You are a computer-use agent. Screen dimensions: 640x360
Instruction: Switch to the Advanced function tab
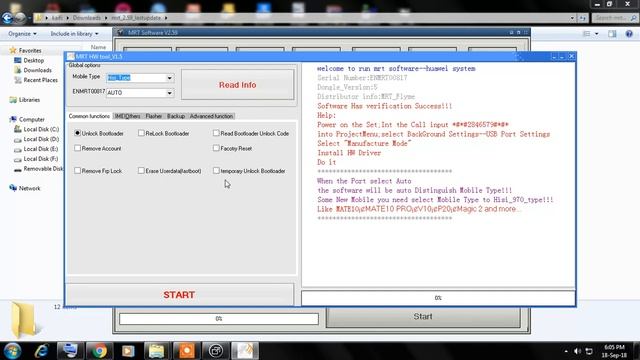tap(211, 116)
